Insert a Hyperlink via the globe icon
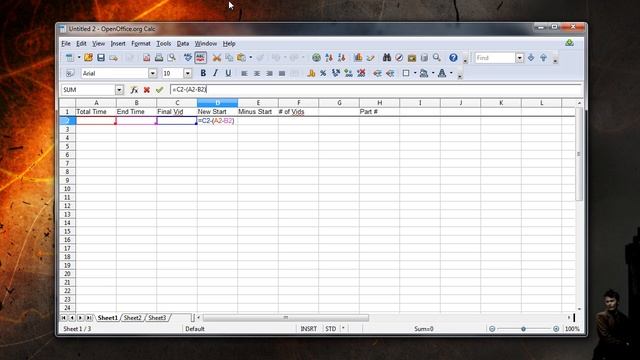Image resolution: width=640 pixels, height=360 pixels. pos(316,58)
